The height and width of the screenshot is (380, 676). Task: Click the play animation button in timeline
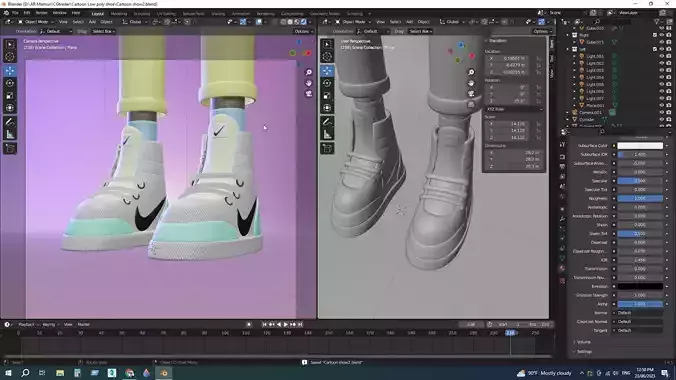[x=285, y=324]
